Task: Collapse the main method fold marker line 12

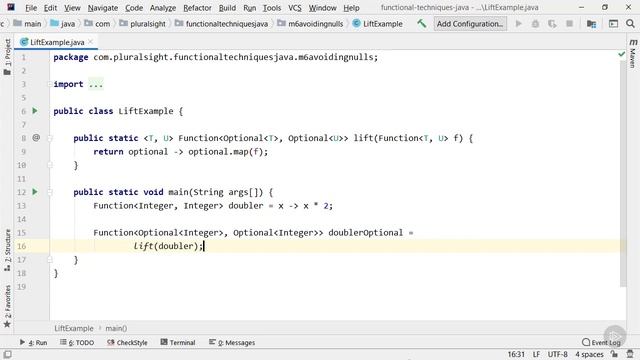Action: (x=50, y=192)
